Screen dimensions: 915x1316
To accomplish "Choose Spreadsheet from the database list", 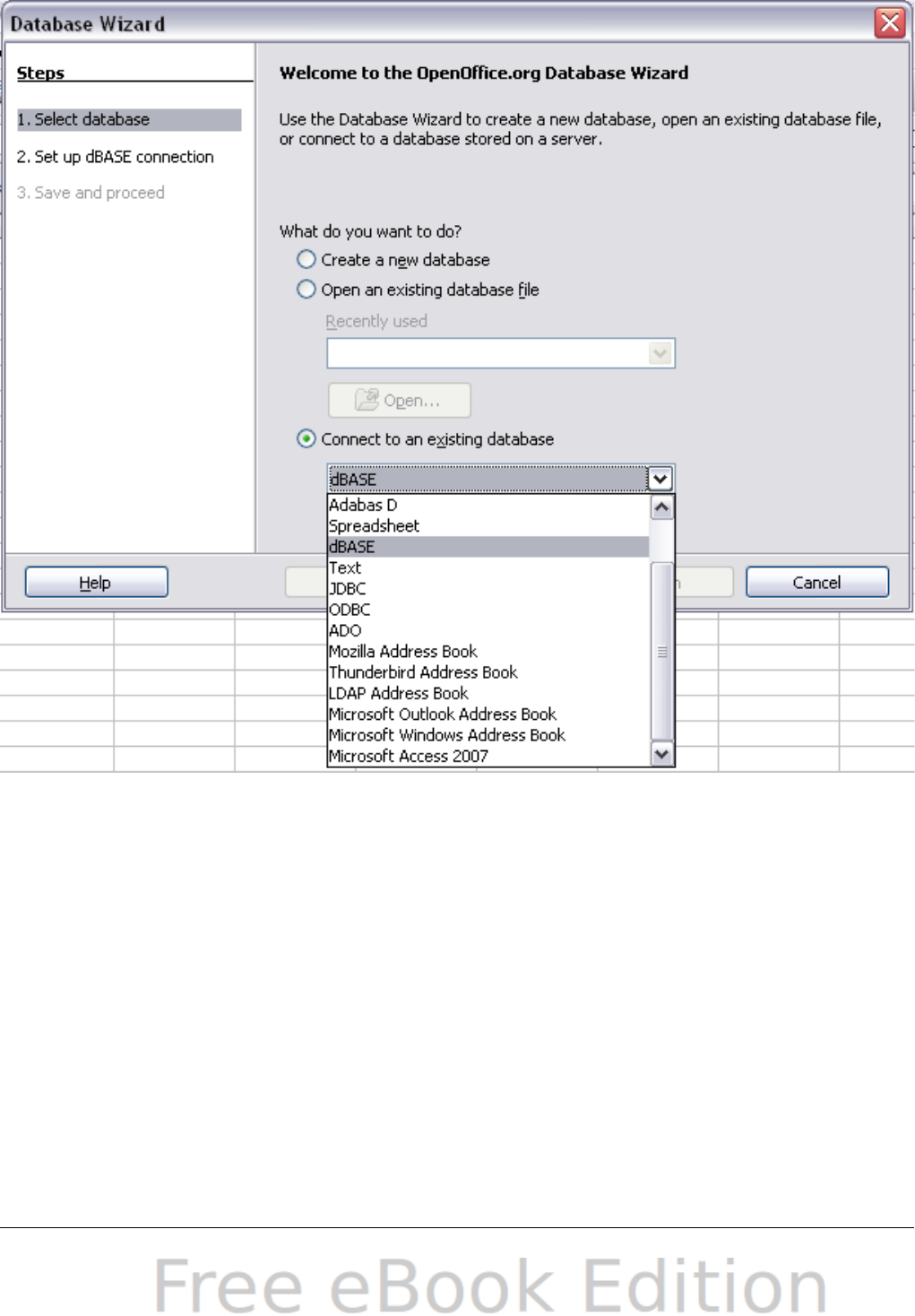I will pos(488,525).
